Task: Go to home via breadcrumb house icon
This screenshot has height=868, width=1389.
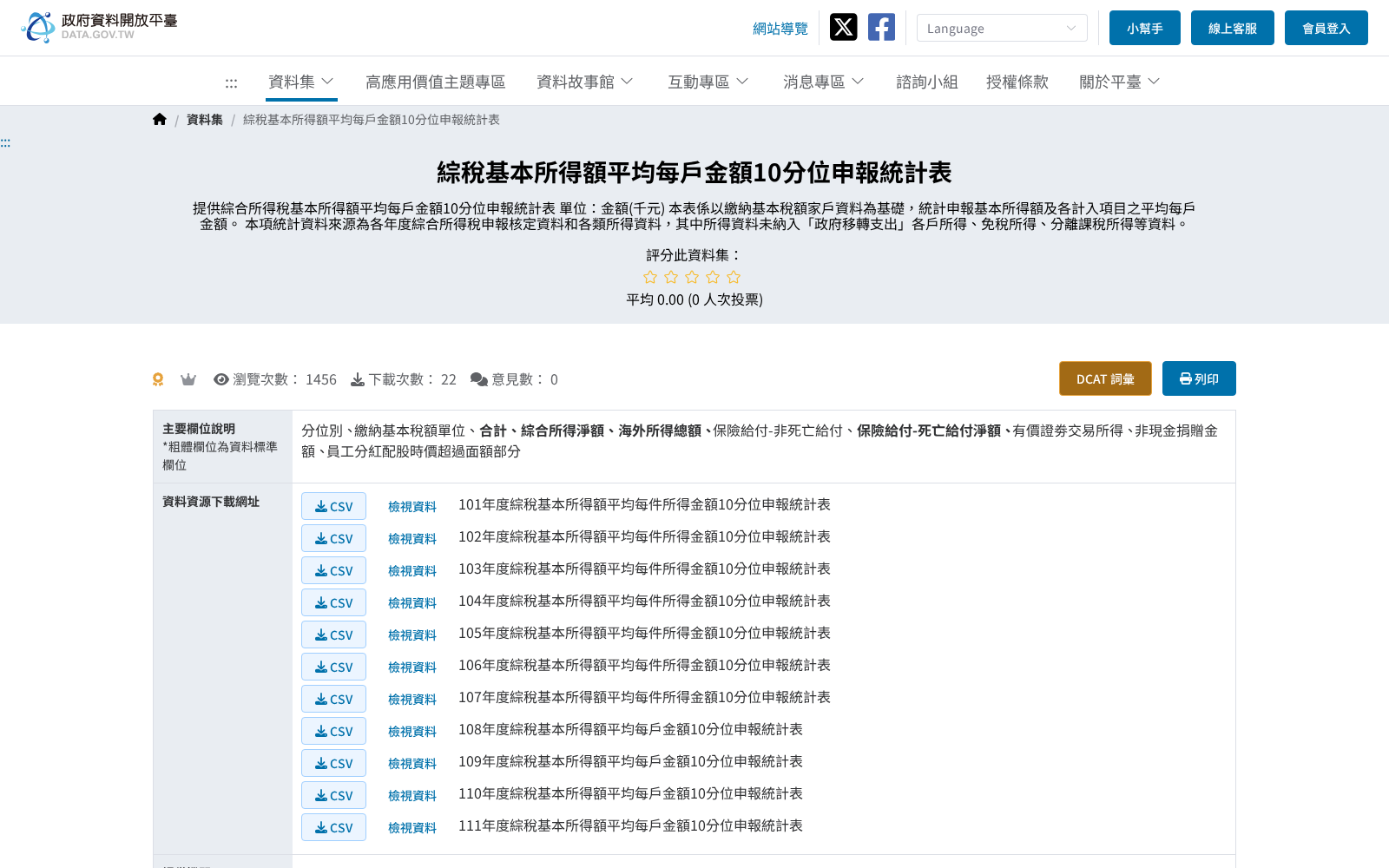Action: (x=160, y=120)
